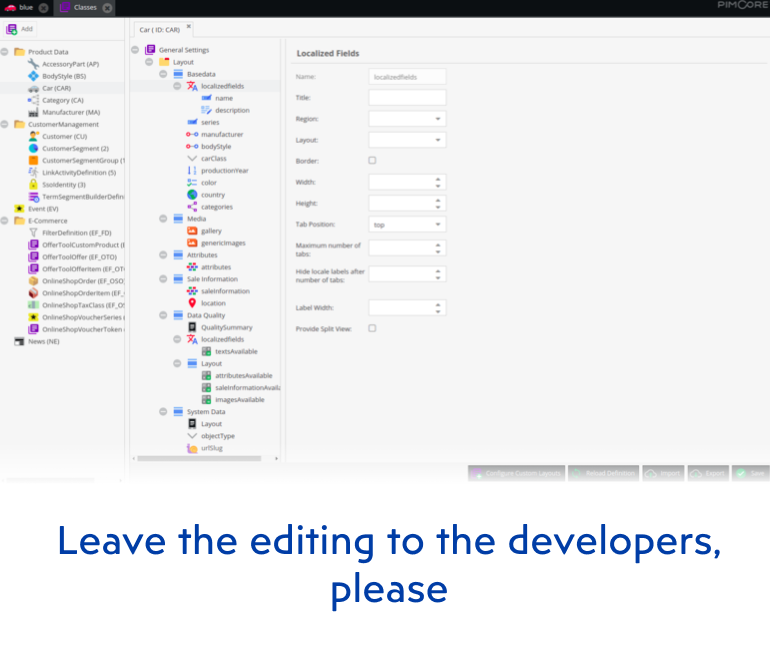Click the textsAvailable calculated-value icon
770x649 pixels.
[x=206, y=351]
